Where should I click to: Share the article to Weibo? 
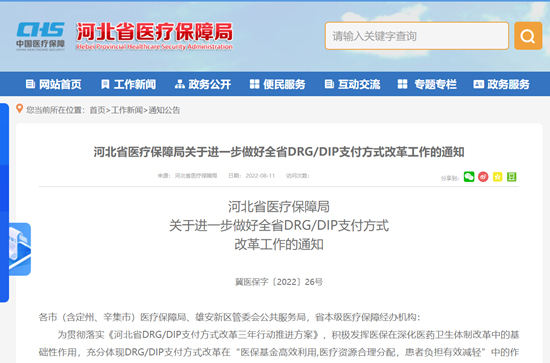(x=483, y=177)
